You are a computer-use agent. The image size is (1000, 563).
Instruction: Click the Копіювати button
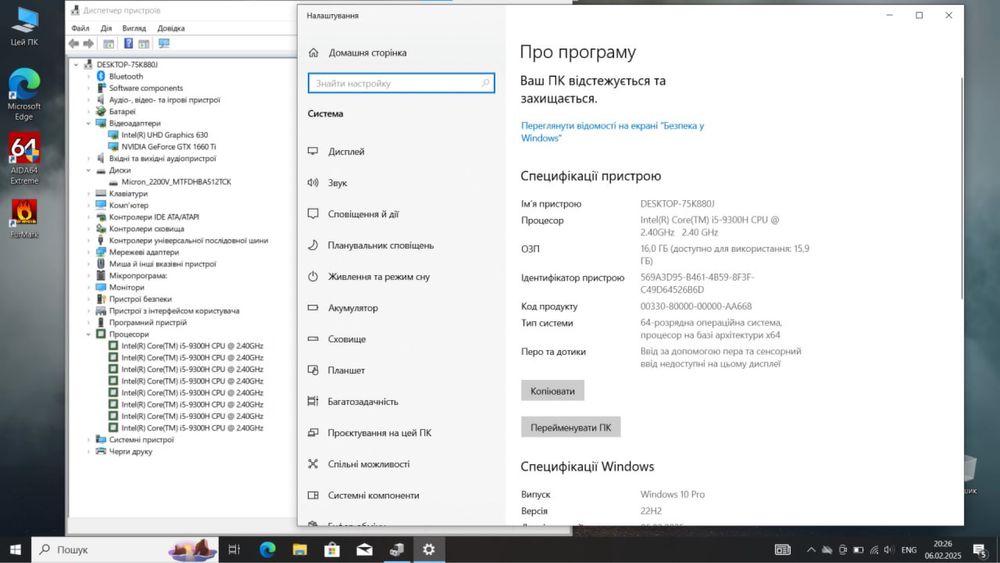tap(552, 391)
